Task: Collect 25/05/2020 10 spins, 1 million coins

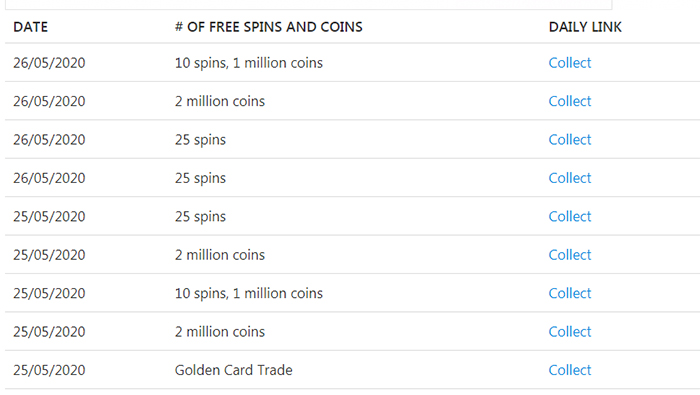Action: coord(570,293)
